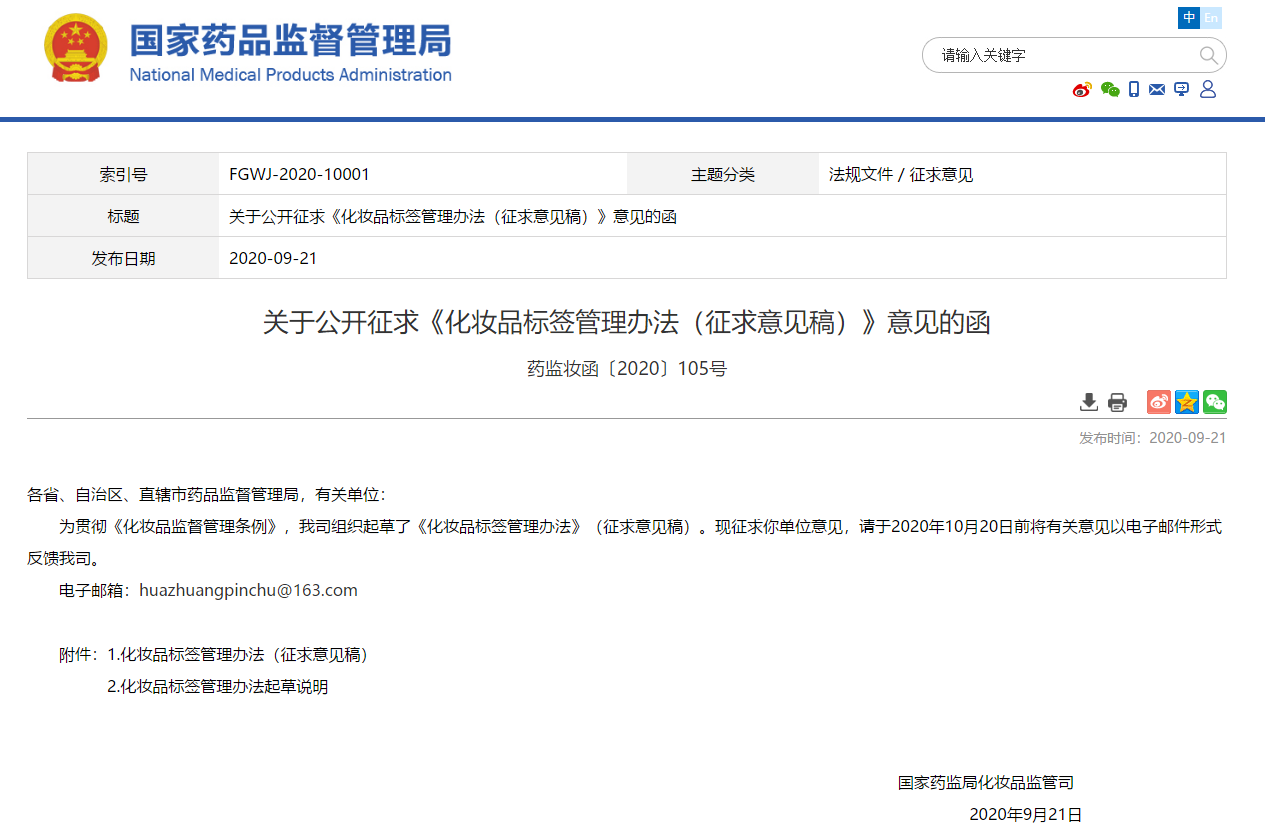This screenshot has height=838, width=1265.
Task: Download the document via the download icon
Action: click(1089, 402)
